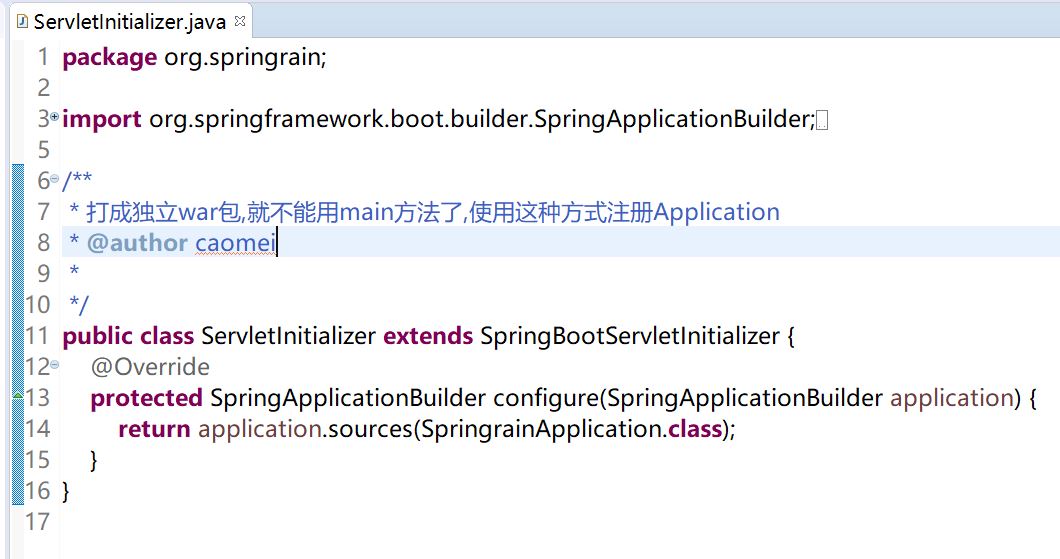Click line number 17 in the gutter
Image resolution: width=1060 pixels, height=559 pixels.
[x=36, y=522]
